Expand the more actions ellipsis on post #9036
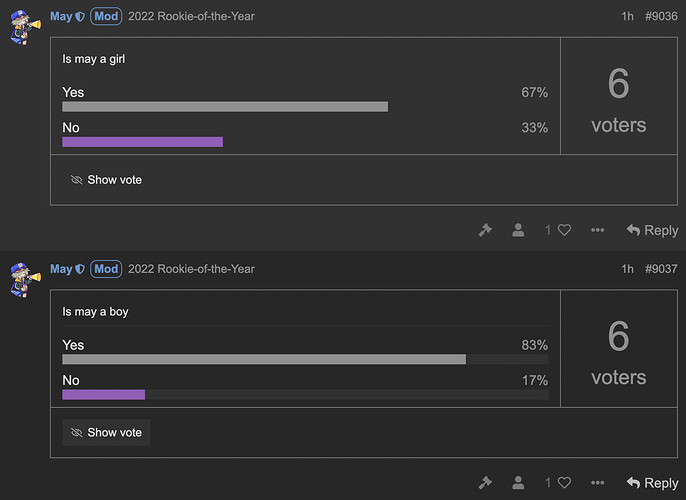 (597, 230)
